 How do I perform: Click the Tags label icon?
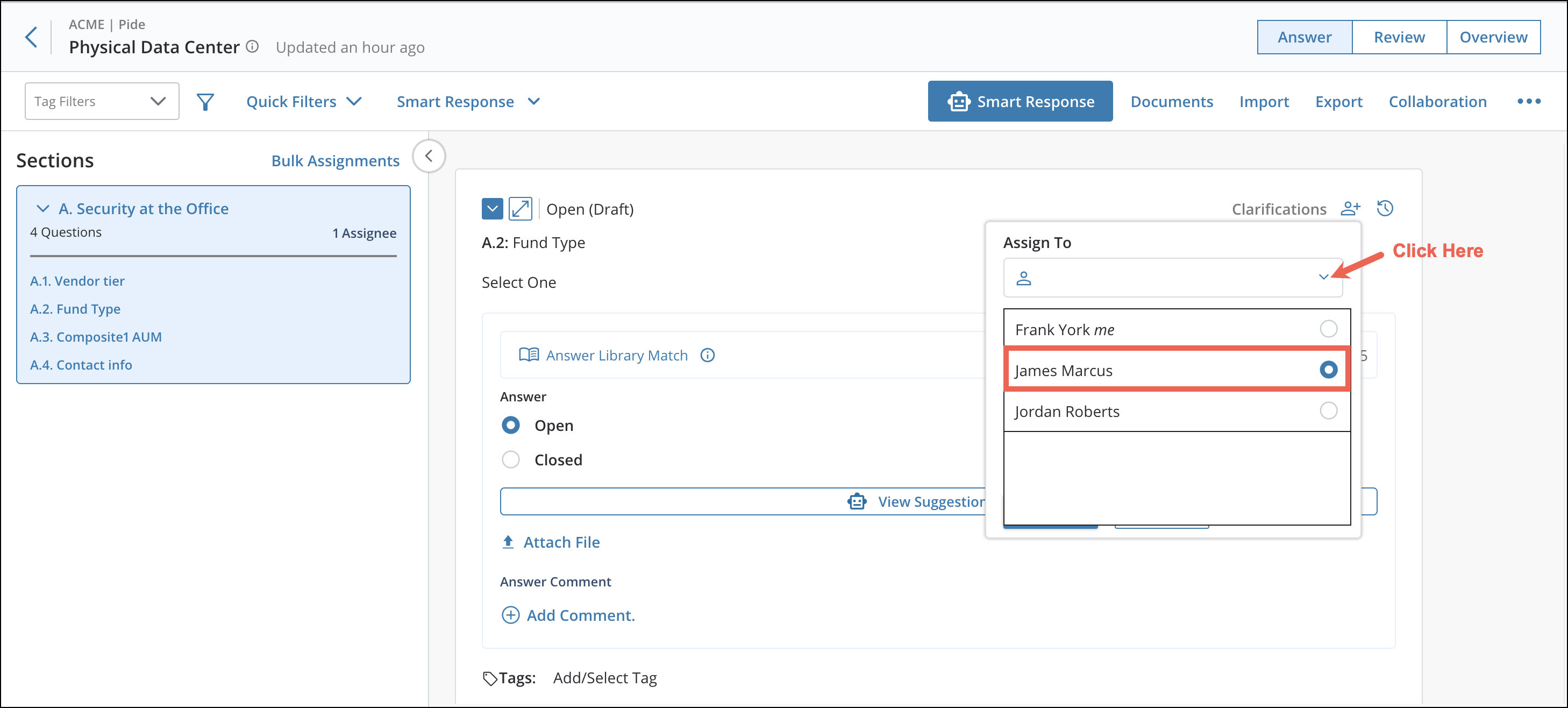click(x=490, y=678)
